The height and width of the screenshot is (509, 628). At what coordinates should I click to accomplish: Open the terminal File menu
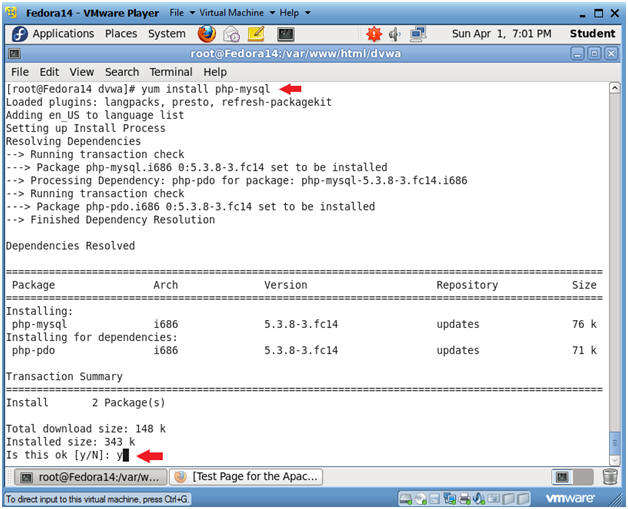20,72
